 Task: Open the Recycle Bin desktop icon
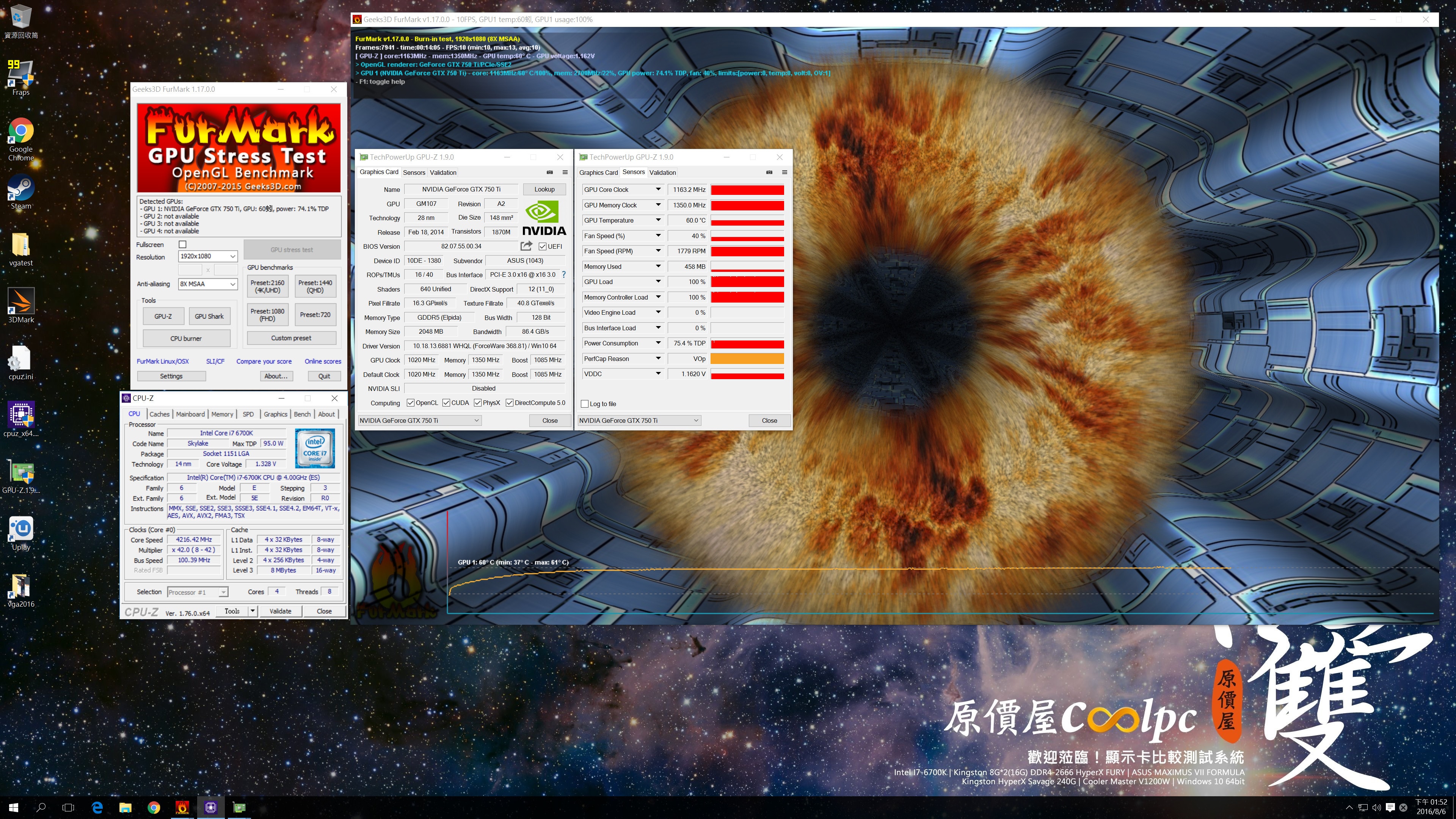pos(21,22)
